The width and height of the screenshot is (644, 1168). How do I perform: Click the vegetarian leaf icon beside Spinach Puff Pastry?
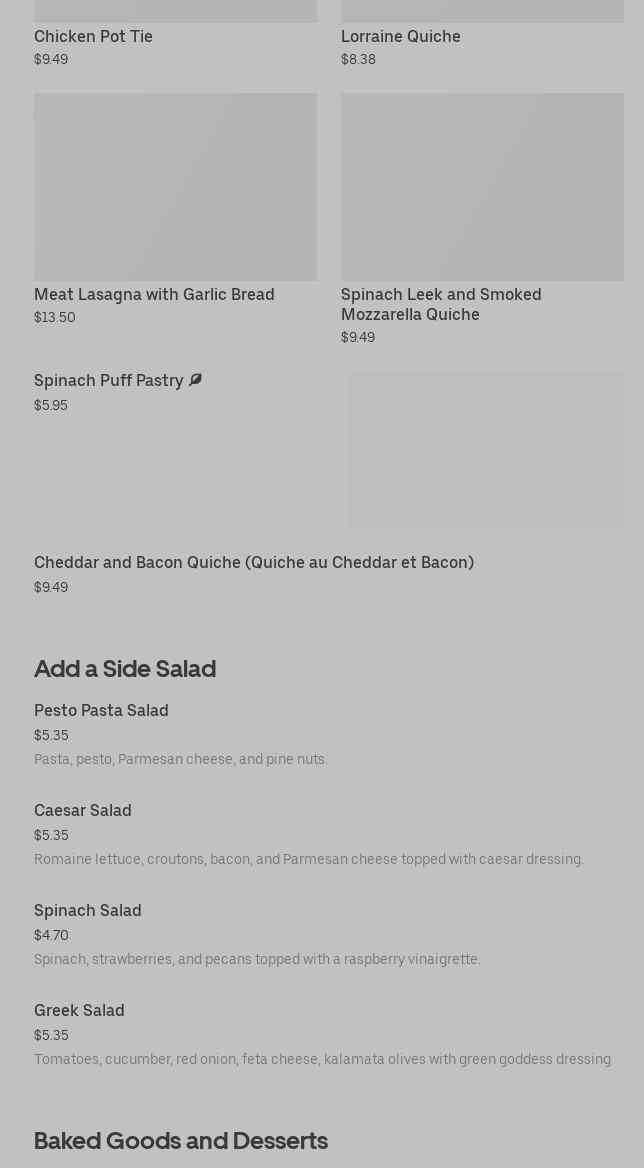coord(195,380)
